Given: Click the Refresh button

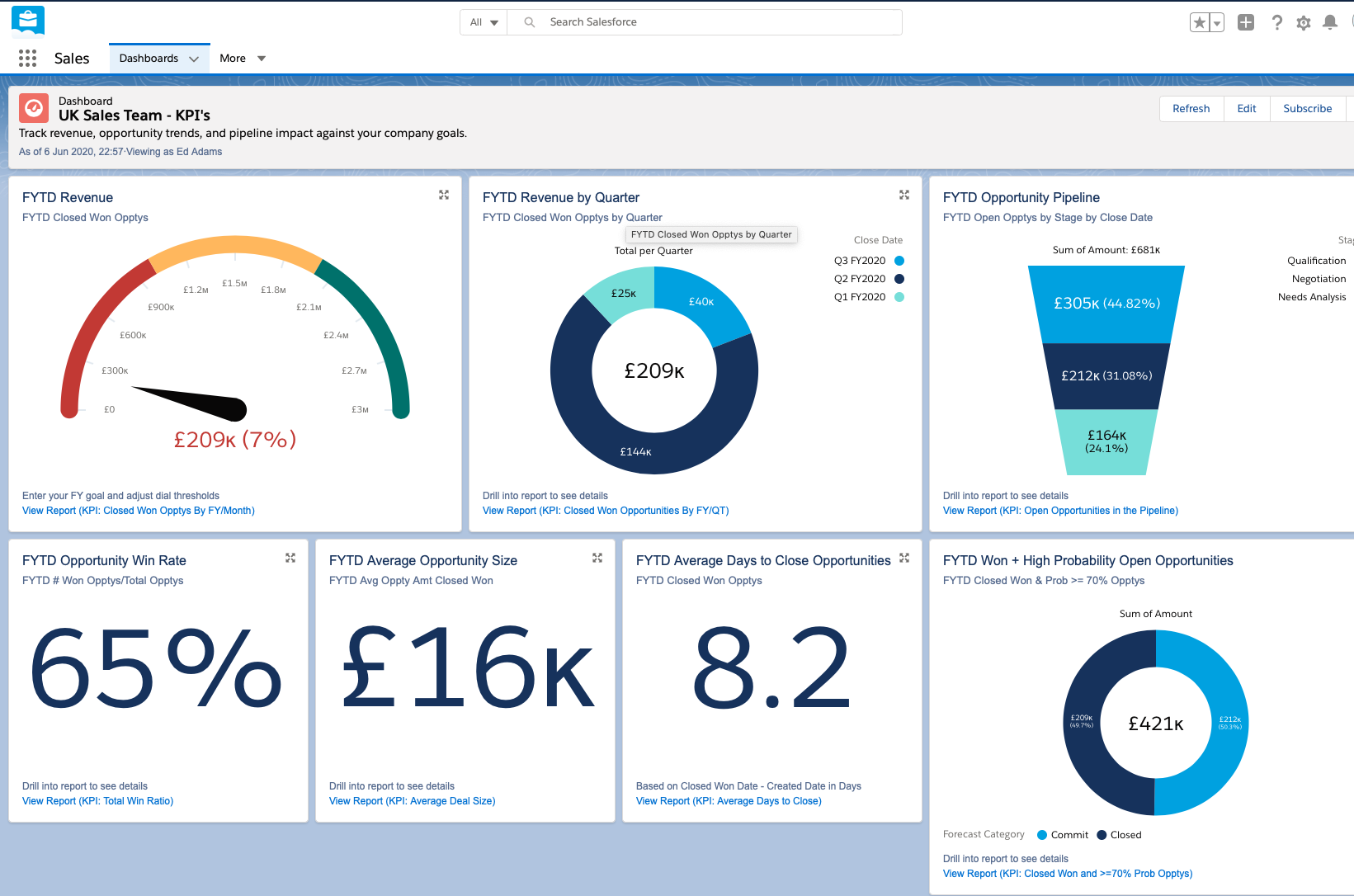Looking at the screenshot, I should (x=1191, y=108).
